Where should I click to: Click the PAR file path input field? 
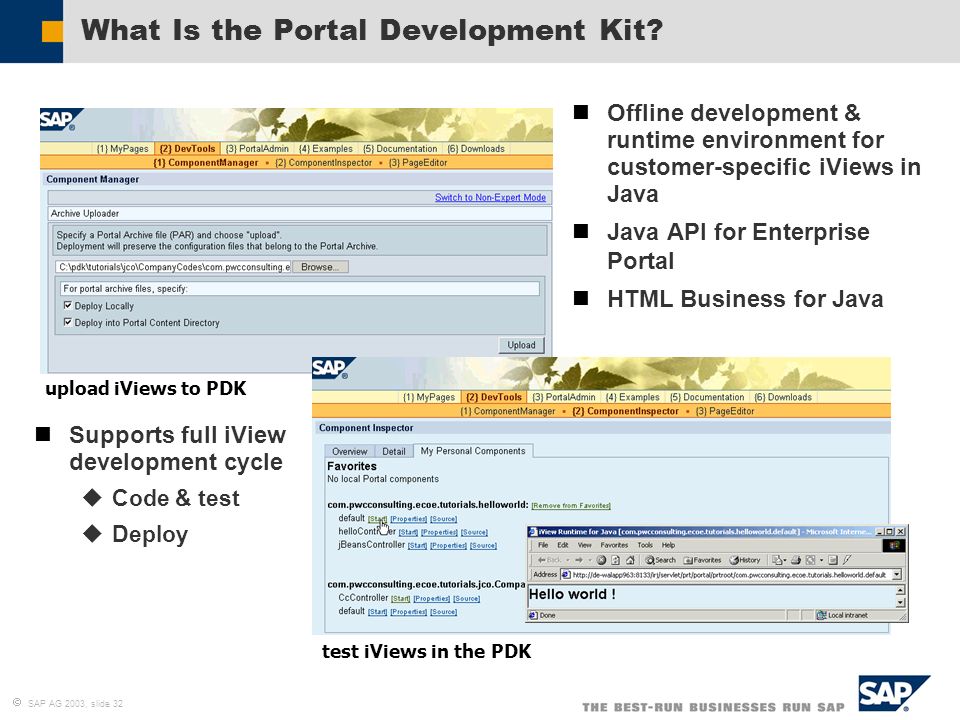click(173, 267)
